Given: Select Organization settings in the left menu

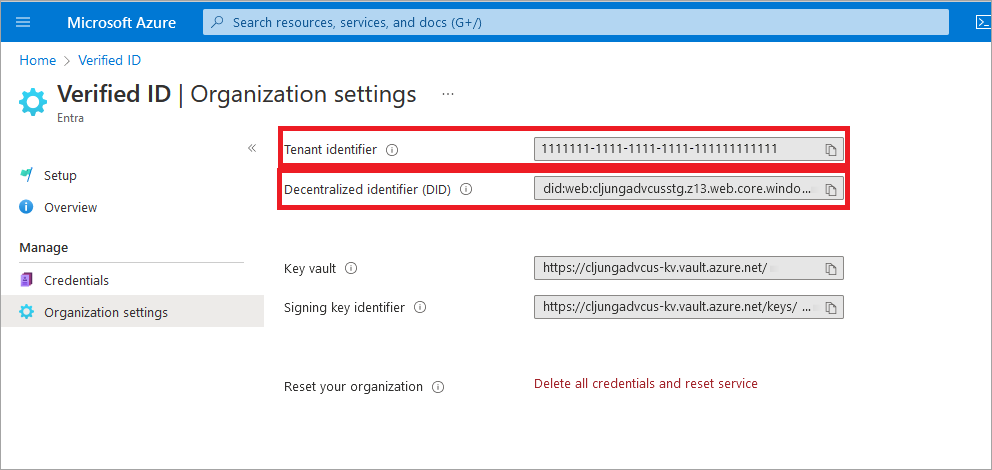Looking at the screenshot, I should point(132,312).
